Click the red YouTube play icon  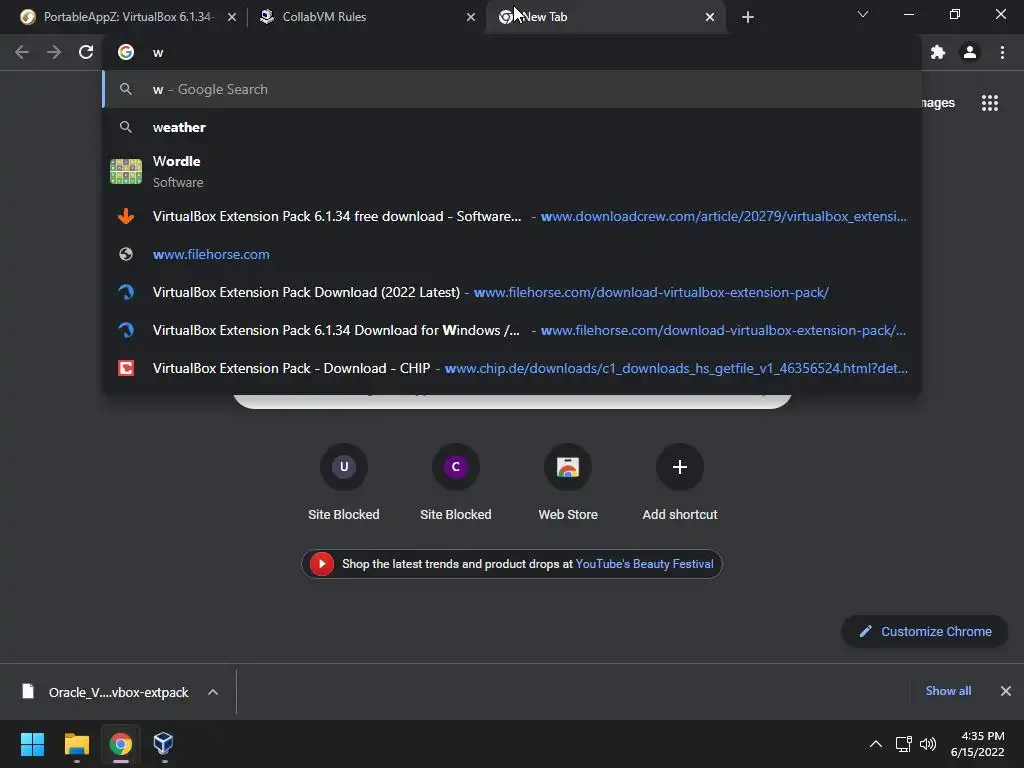(x=321, y=564)
